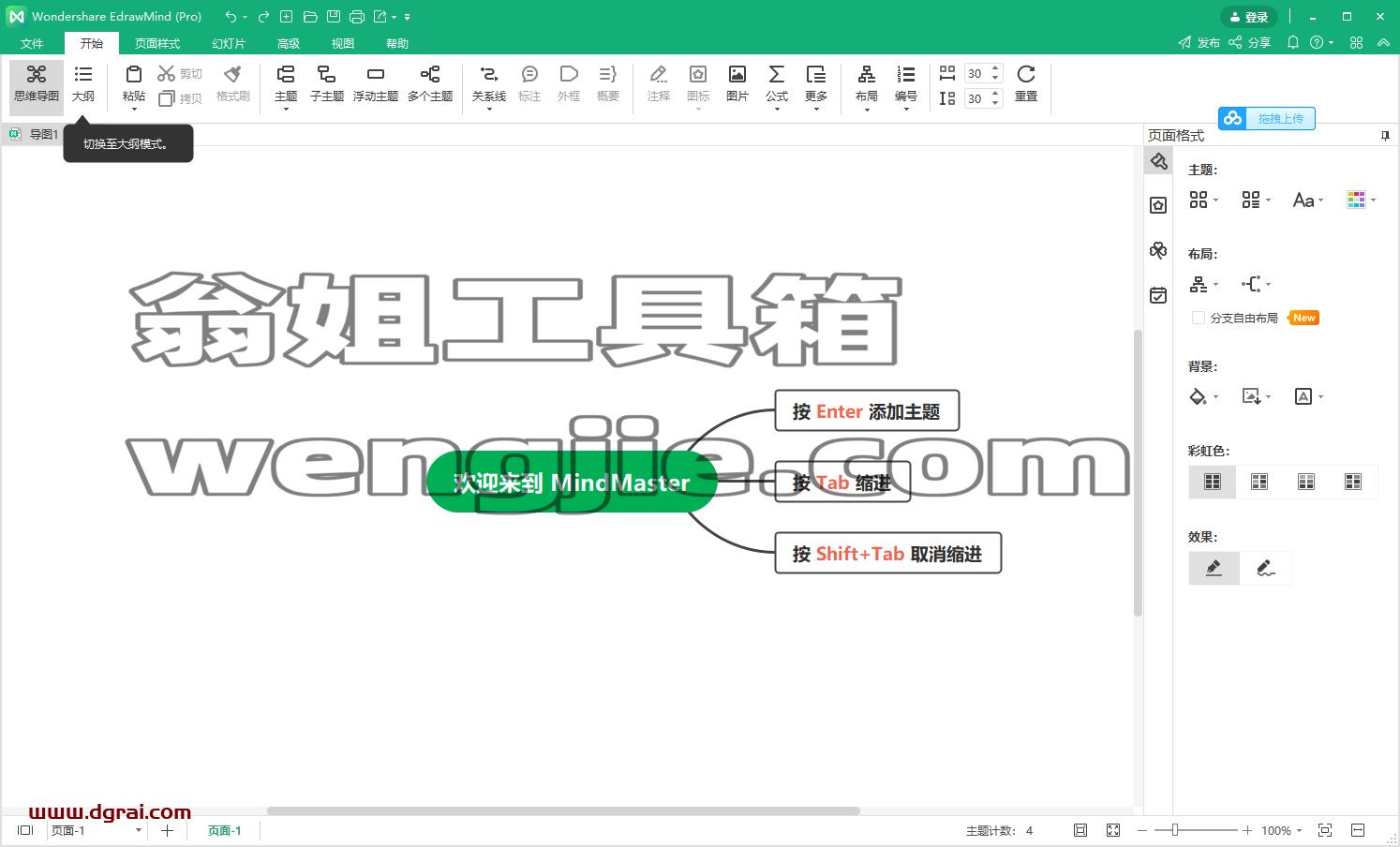Select the fourth rainbow color style
The height and width of the screenshot is (847, 1400).
[1353, 482]
